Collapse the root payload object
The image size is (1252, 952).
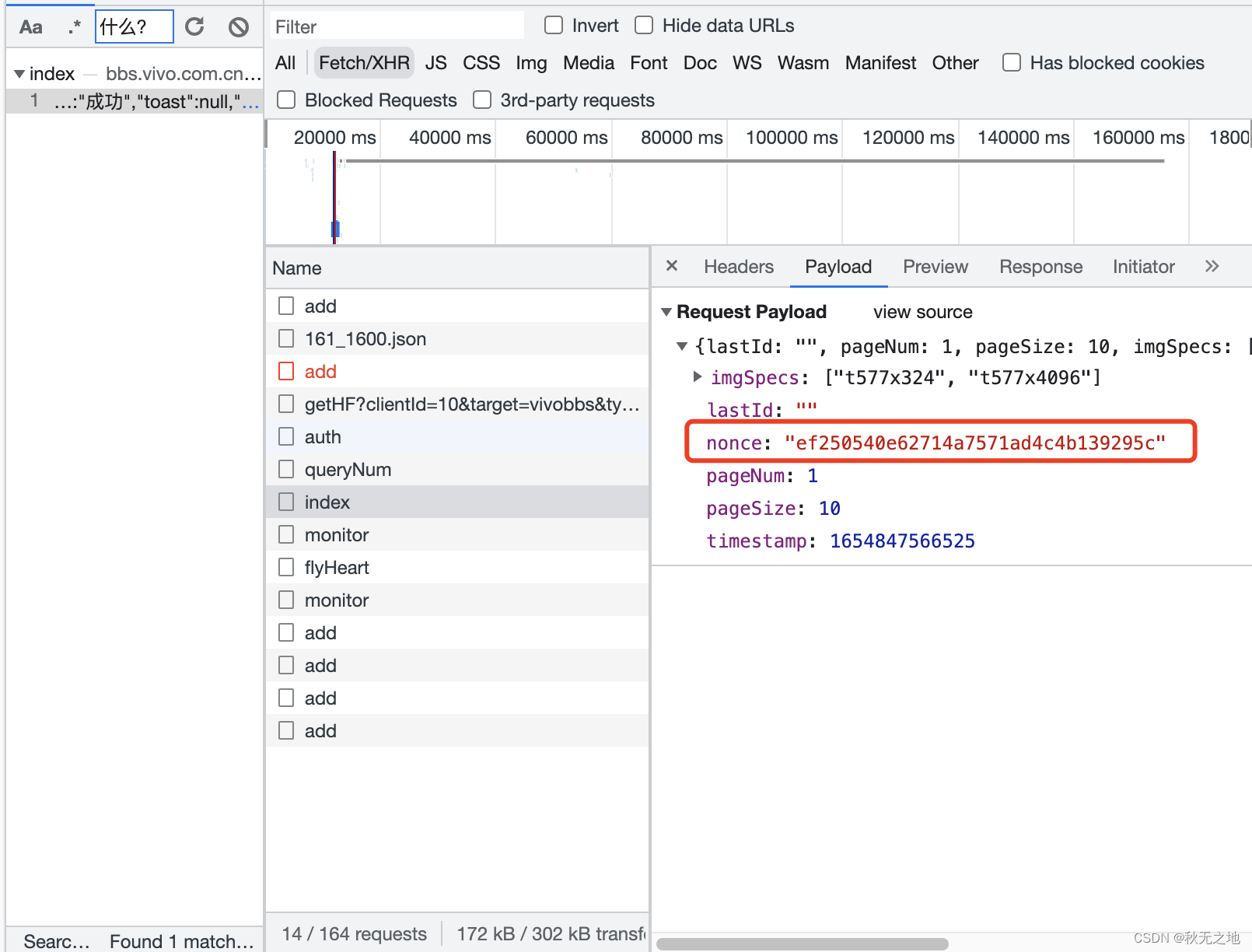tap(682, 346)
